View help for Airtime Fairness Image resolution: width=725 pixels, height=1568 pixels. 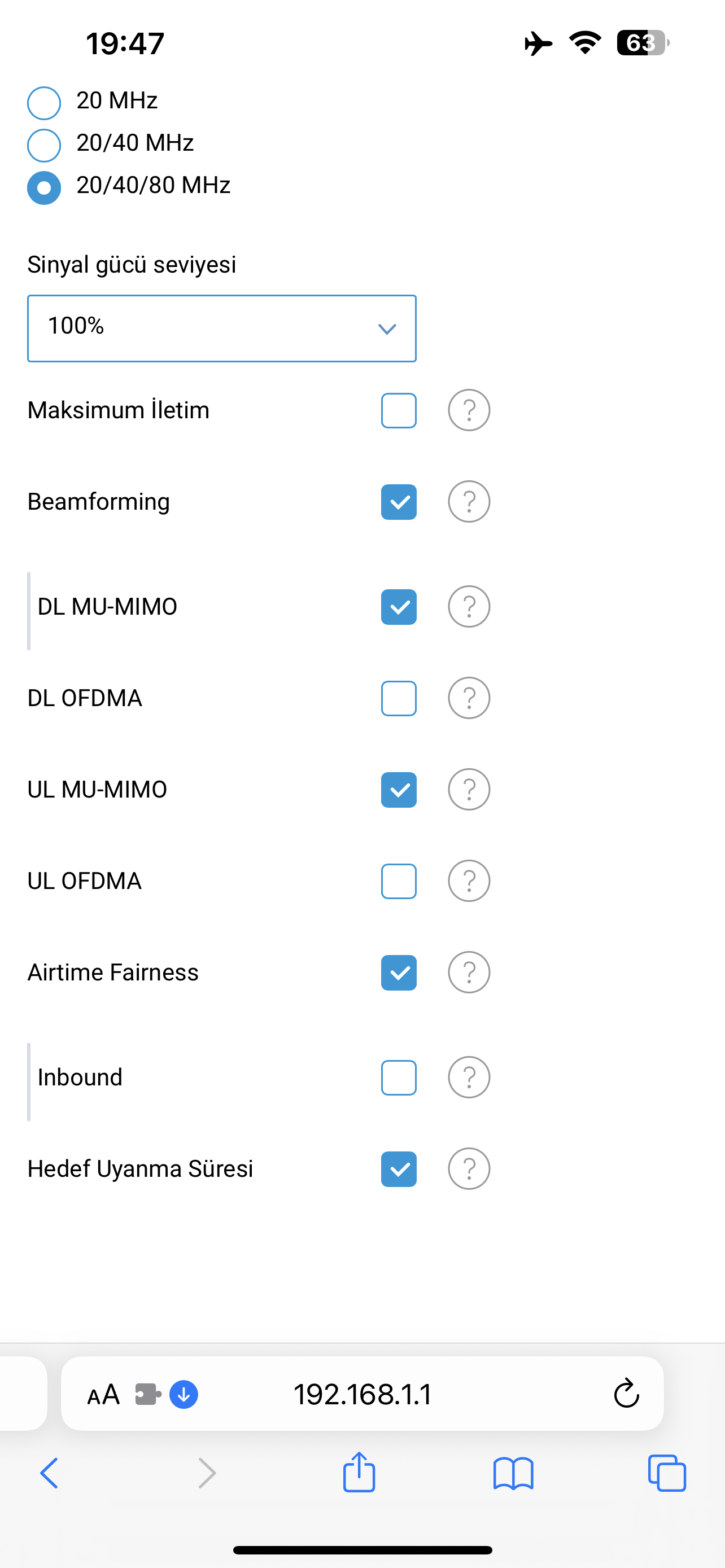click(469, 972)
